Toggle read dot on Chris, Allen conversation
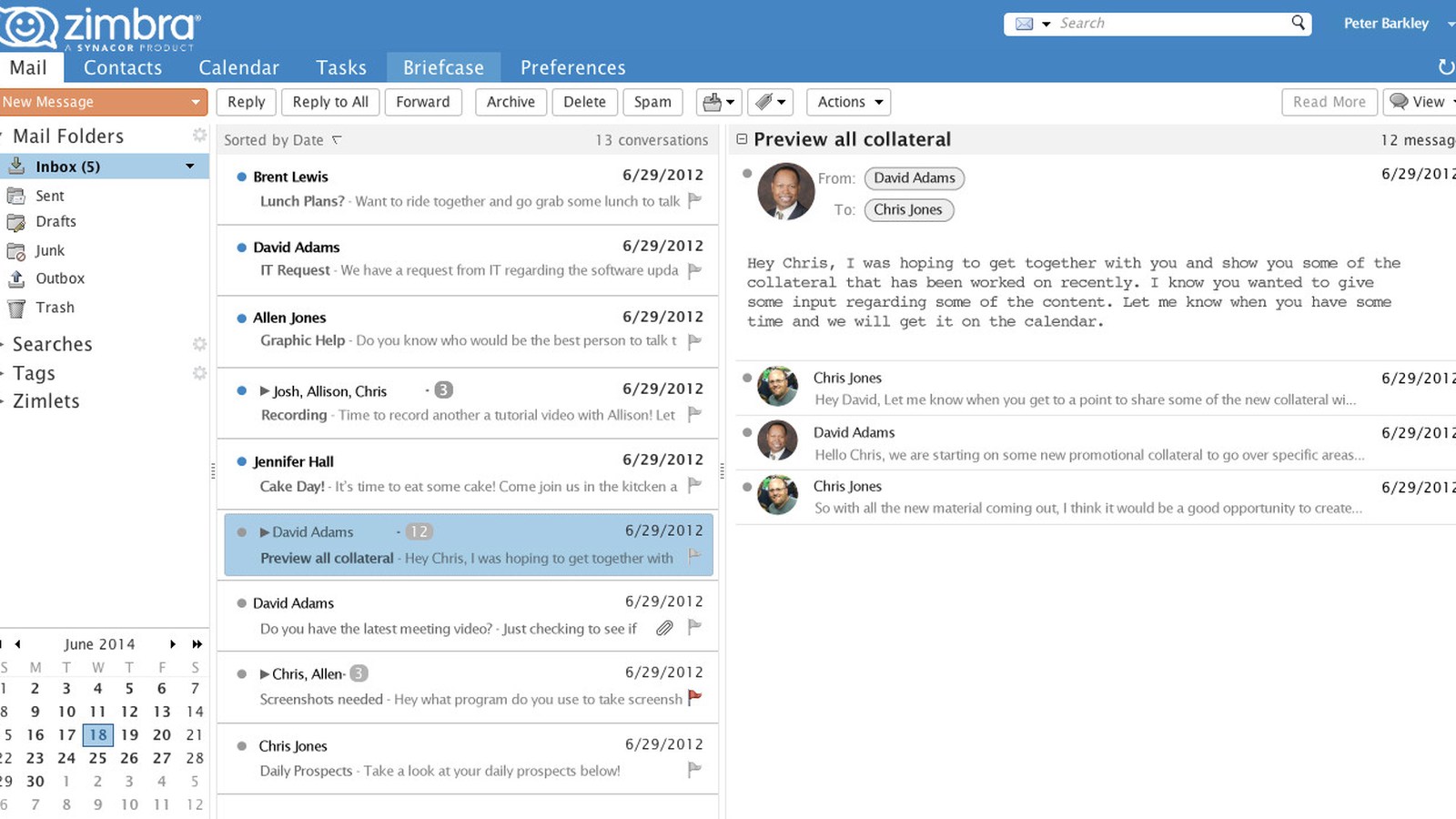This screenshot has width=1456, height=819. [x=241, y=674]
